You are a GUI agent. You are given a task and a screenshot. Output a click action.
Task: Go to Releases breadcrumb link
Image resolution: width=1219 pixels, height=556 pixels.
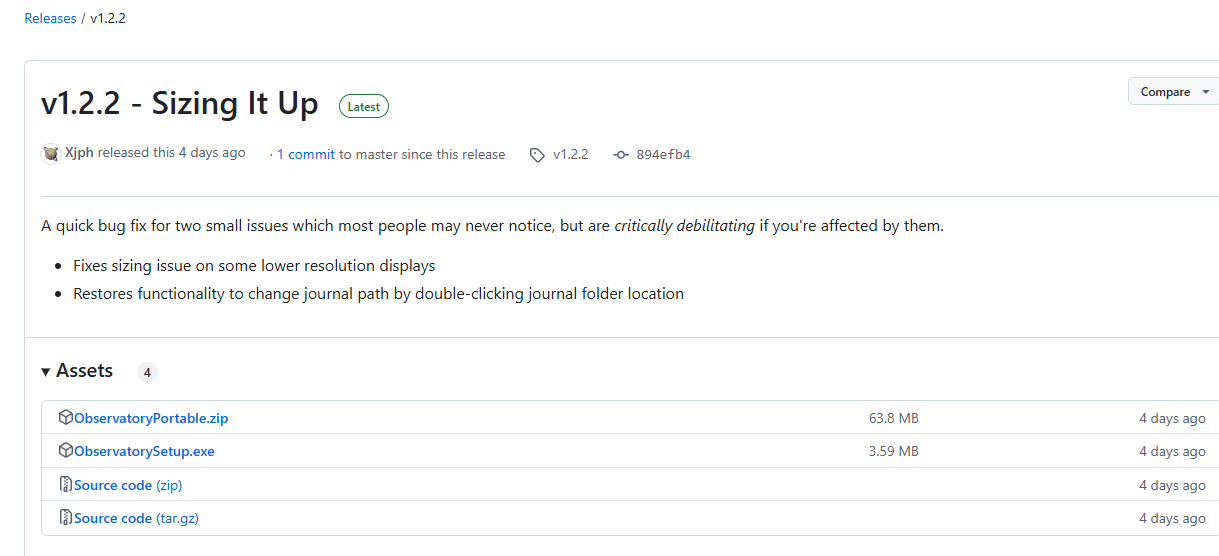tap(50, 19)
